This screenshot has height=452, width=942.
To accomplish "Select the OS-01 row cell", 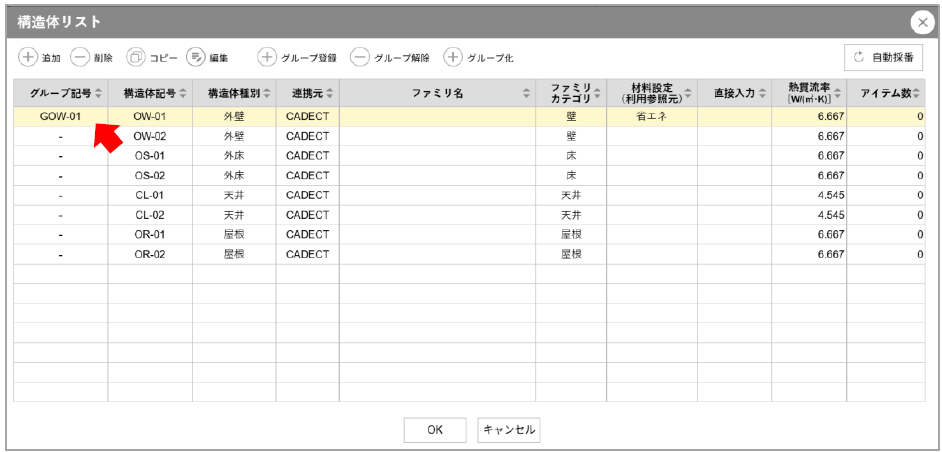I will [150, 155].
